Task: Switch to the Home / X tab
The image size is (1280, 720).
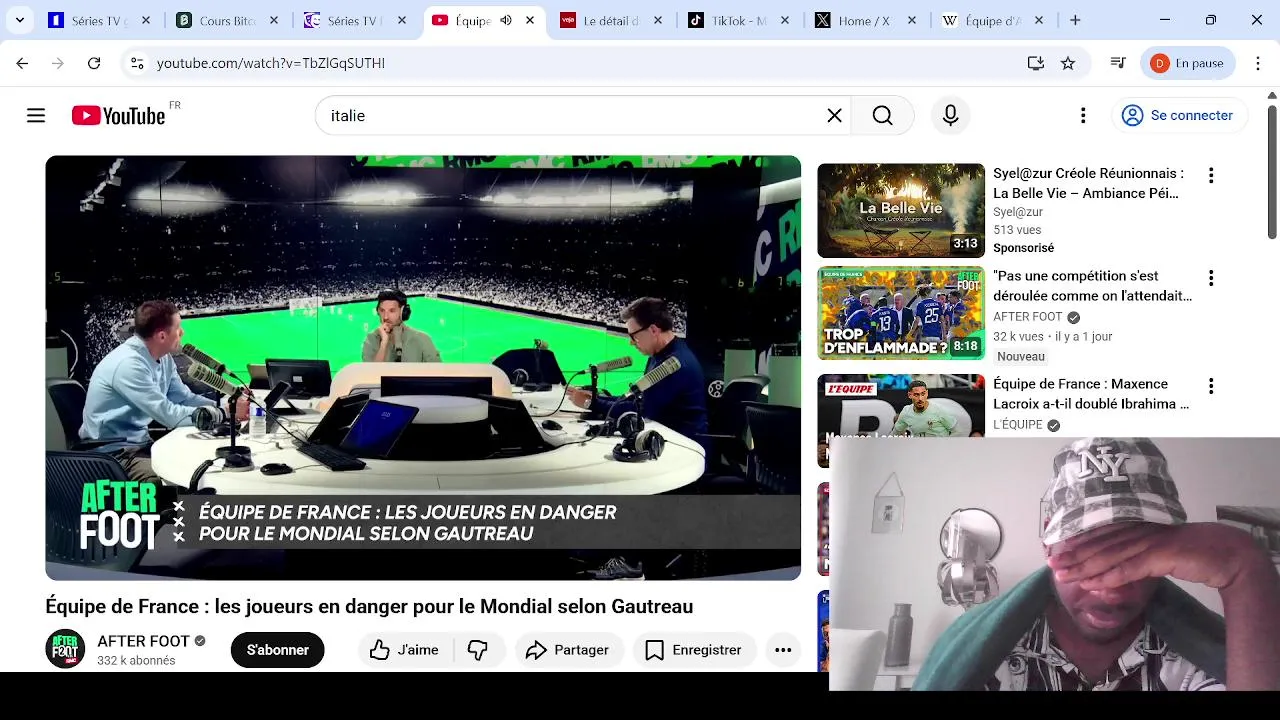Action: tap(868, 20)
